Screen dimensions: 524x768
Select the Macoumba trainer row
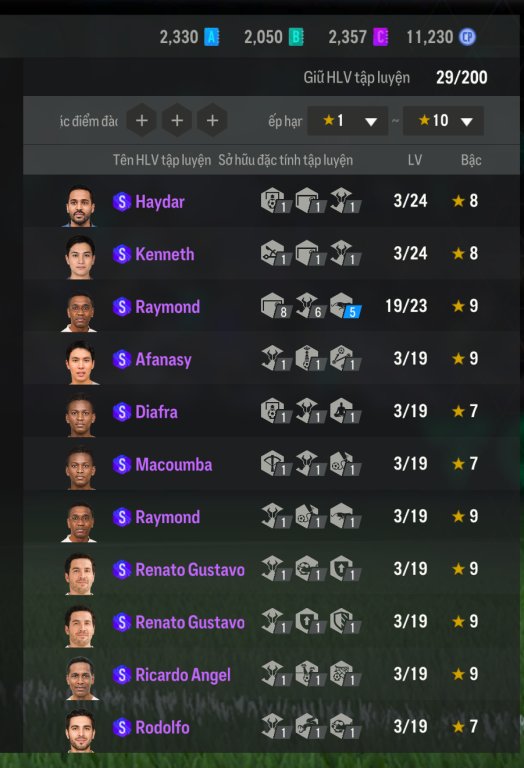271,464
